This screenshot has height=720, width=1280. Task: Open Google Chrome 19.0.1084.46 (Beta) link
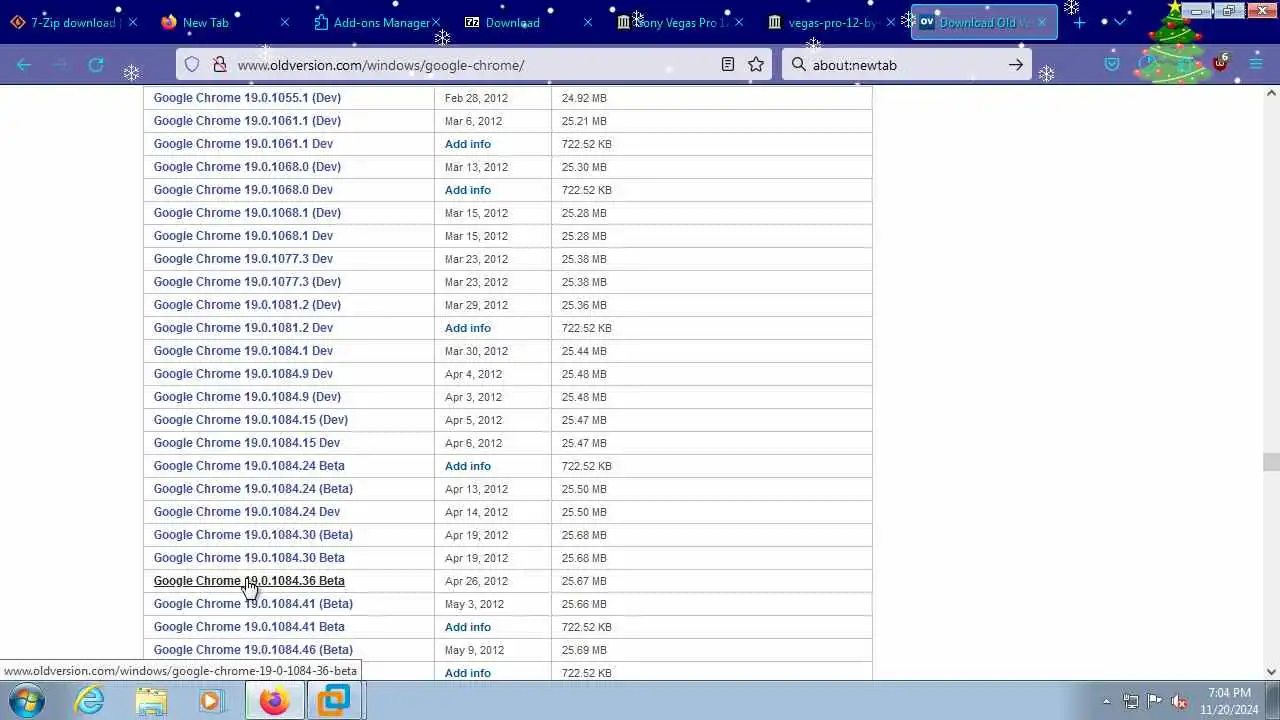(x=253, y=650)
